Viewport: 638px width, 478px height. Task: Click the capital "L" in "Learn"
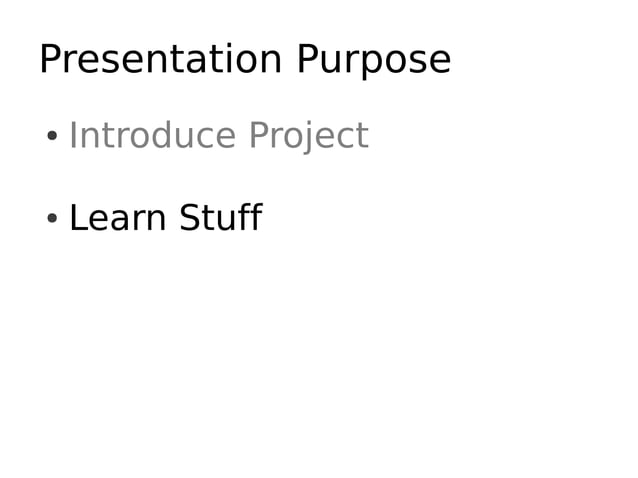click(77, 218)
